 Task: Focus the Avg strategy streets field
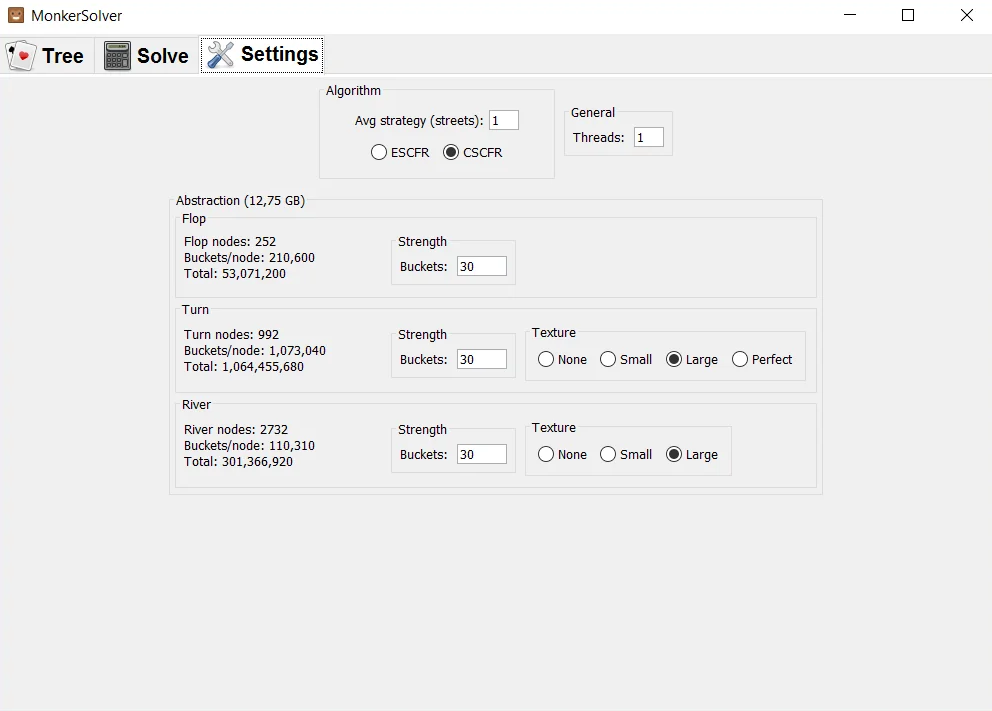[x=504, y=120]
